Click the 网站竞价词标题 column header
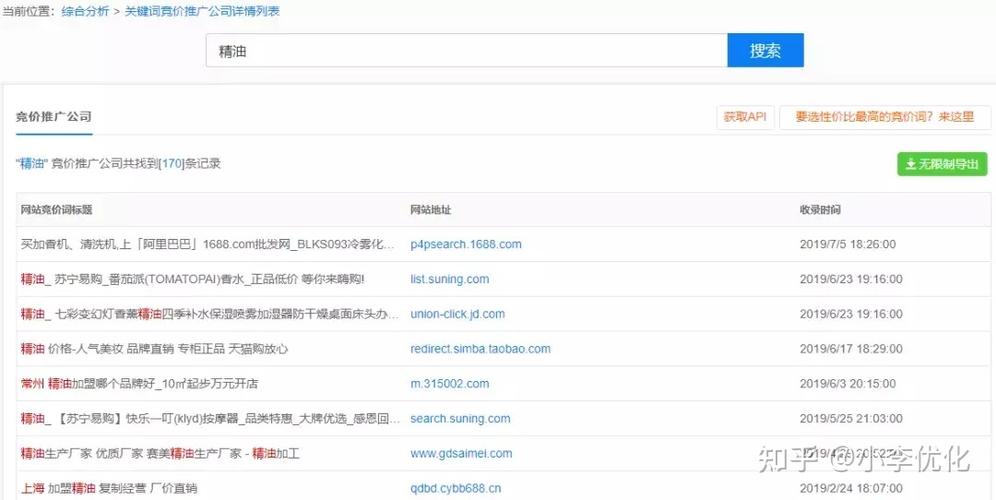The width and height of the screenshot is (996, 500). pos(57,210)
